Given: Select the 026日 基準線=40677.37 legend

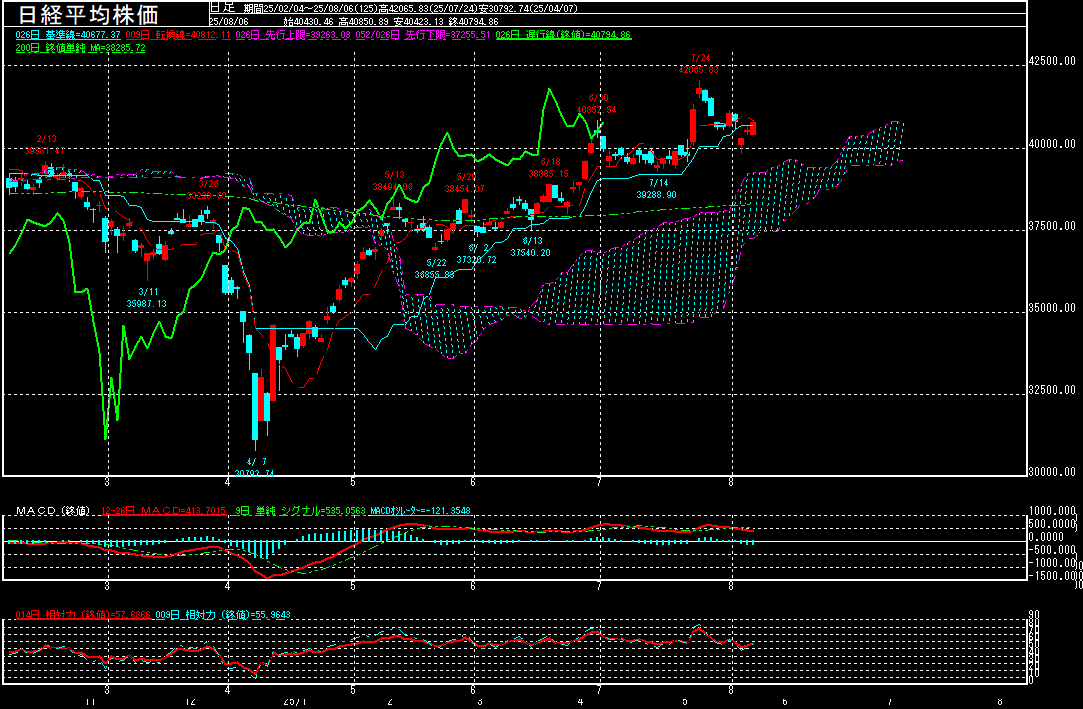Looking at the screenshot, I should [x=68, y=35].
